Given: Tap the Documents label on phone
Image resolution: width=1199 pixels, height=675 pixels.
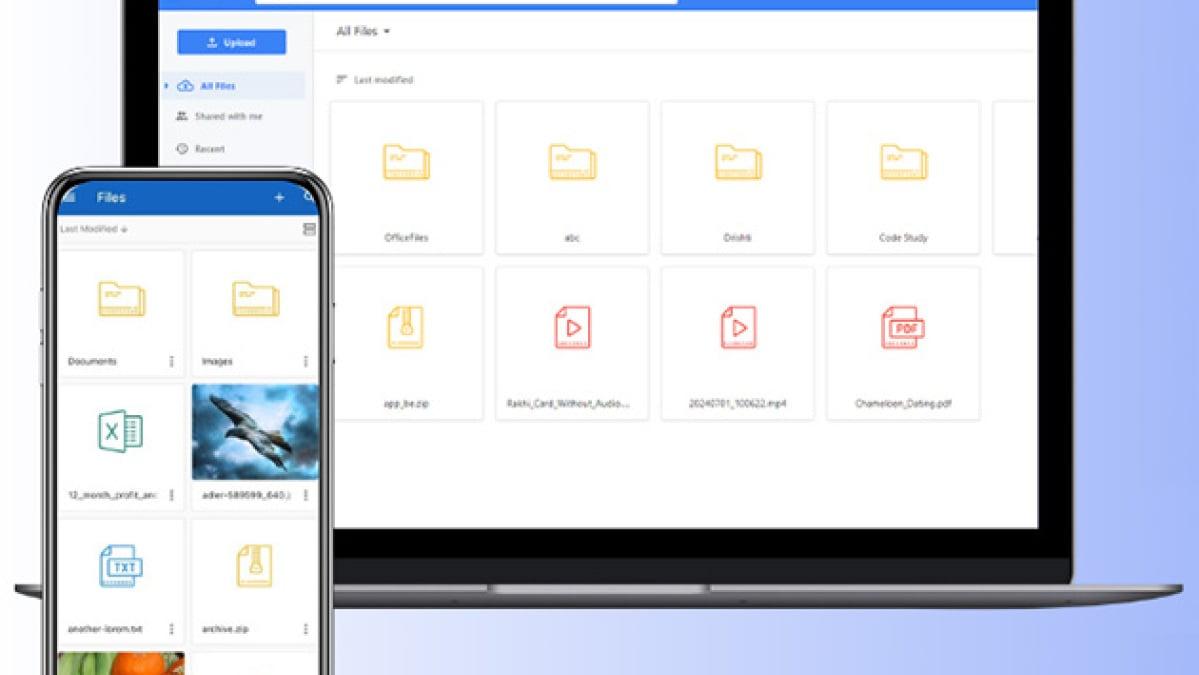Looking at the screenshot, I should tap(93, 362).
